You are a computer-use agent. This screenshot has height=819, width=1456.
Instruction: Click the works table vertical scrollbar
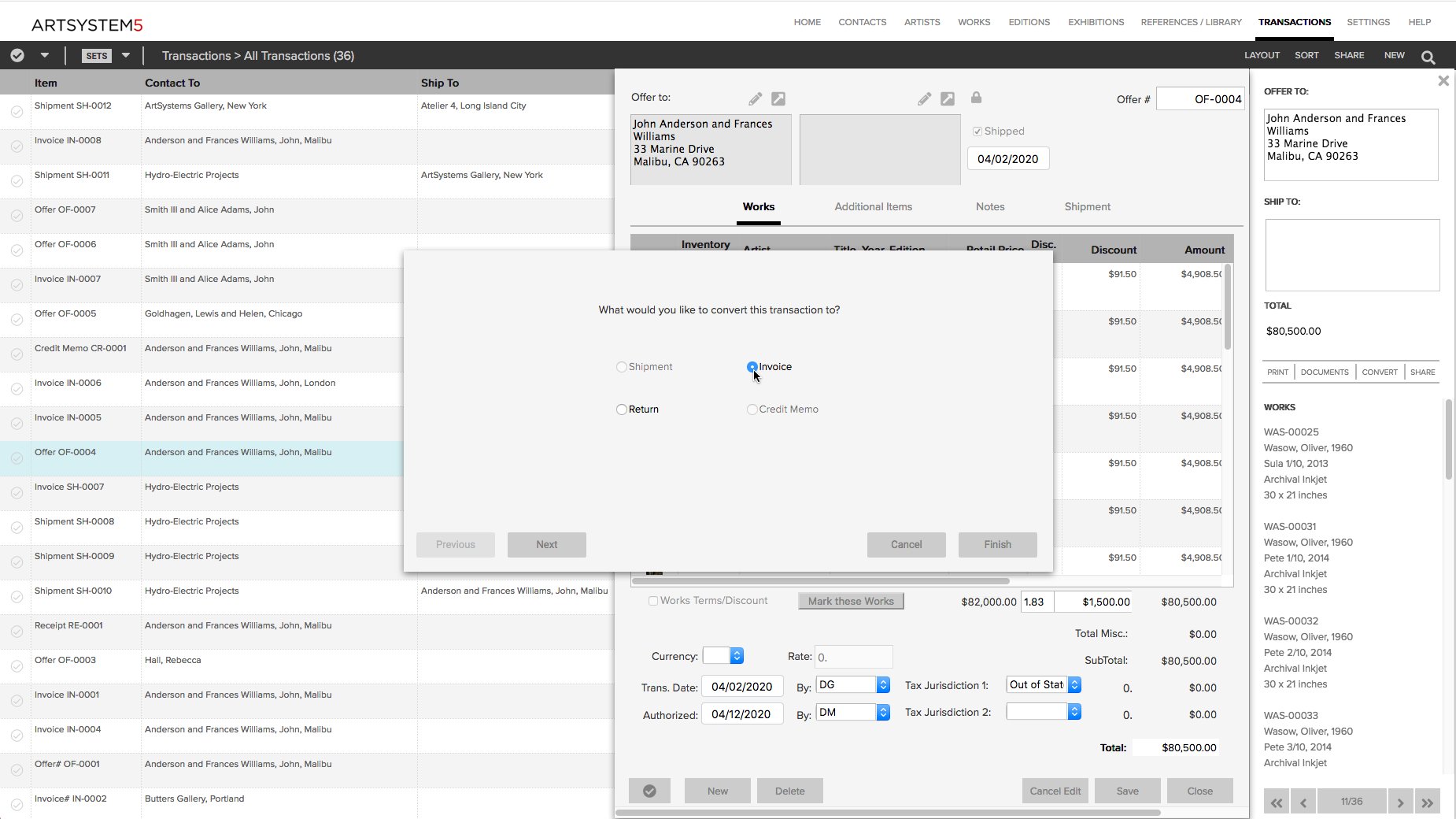coord(1228,307)
